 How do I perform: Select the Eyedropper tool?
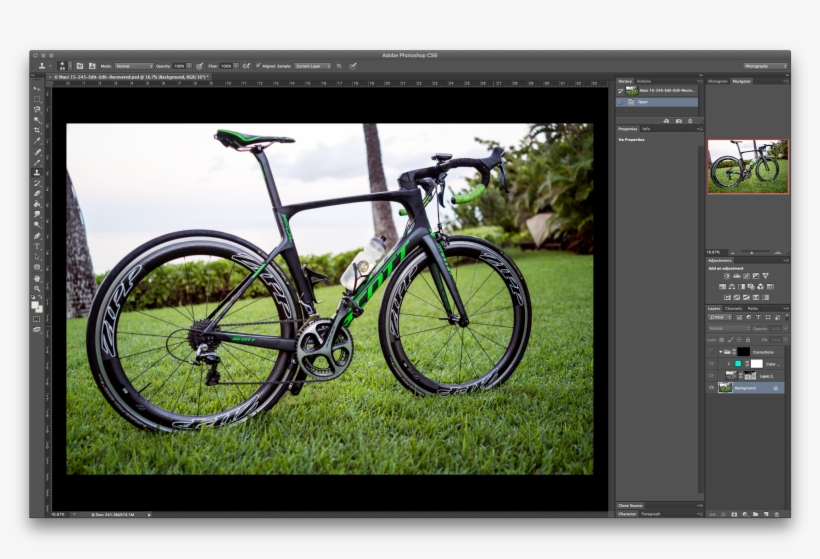(x=37, y=141)
